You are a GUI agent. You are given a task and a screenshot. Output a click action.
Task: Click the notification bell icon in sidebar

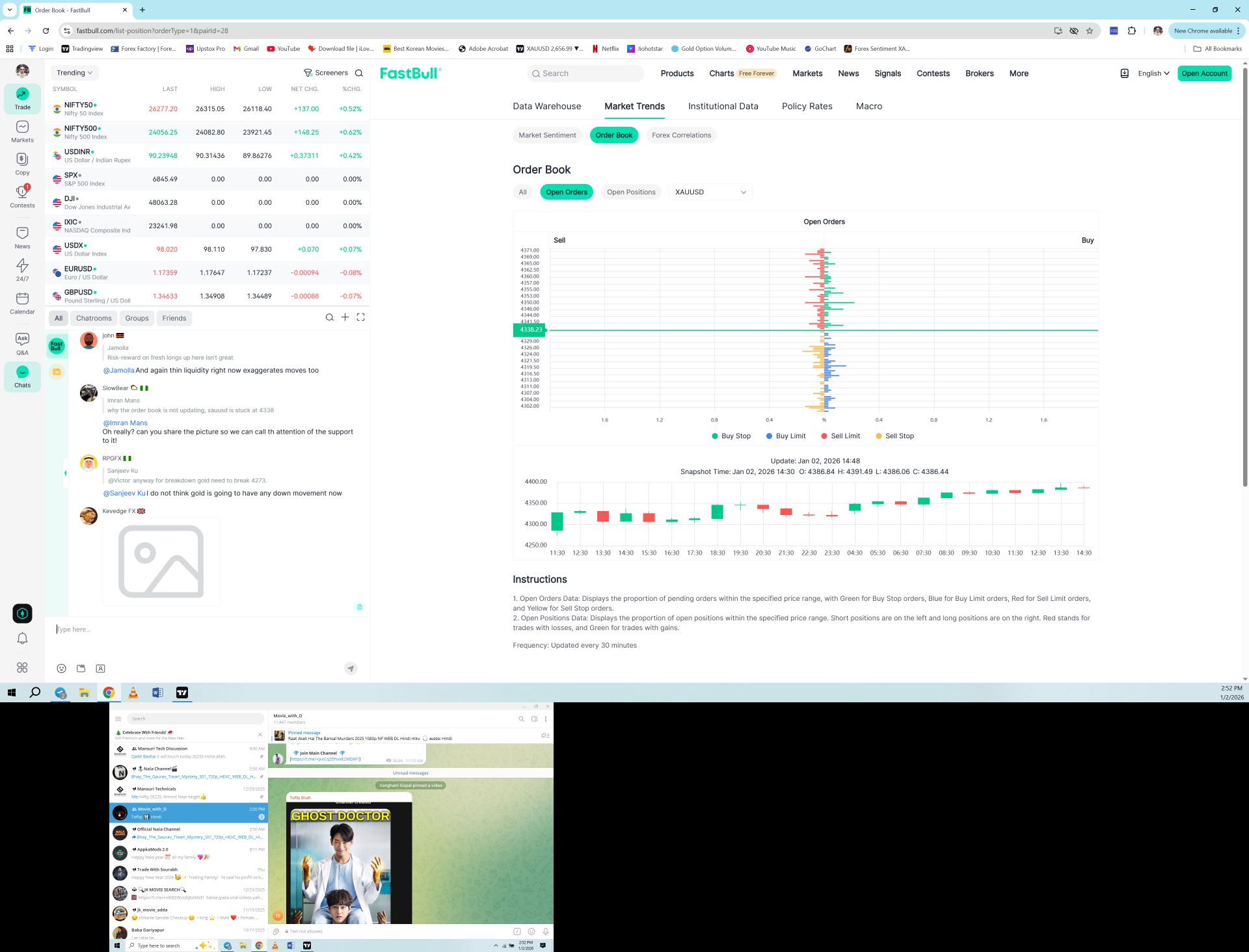22,639
